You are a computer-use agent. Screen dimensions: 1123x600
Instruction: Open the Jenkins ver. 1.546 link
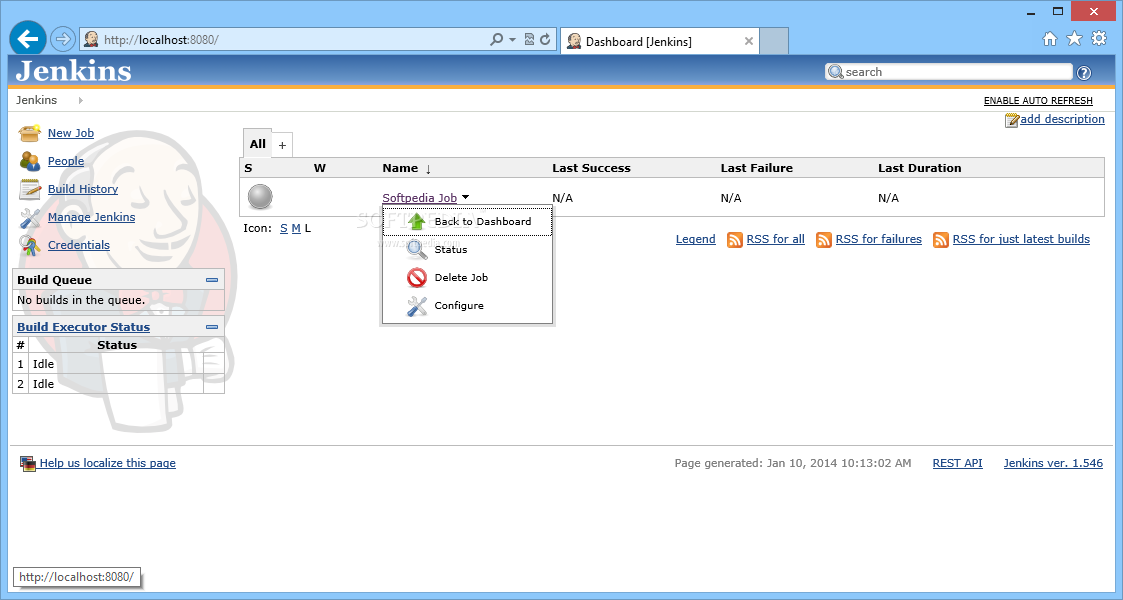click(x=1053, y=463)
